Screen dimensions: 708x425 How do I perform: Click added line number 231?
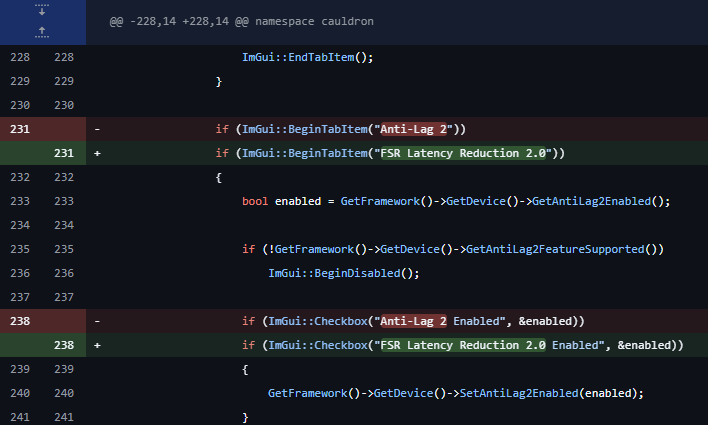tap(64, 153)
